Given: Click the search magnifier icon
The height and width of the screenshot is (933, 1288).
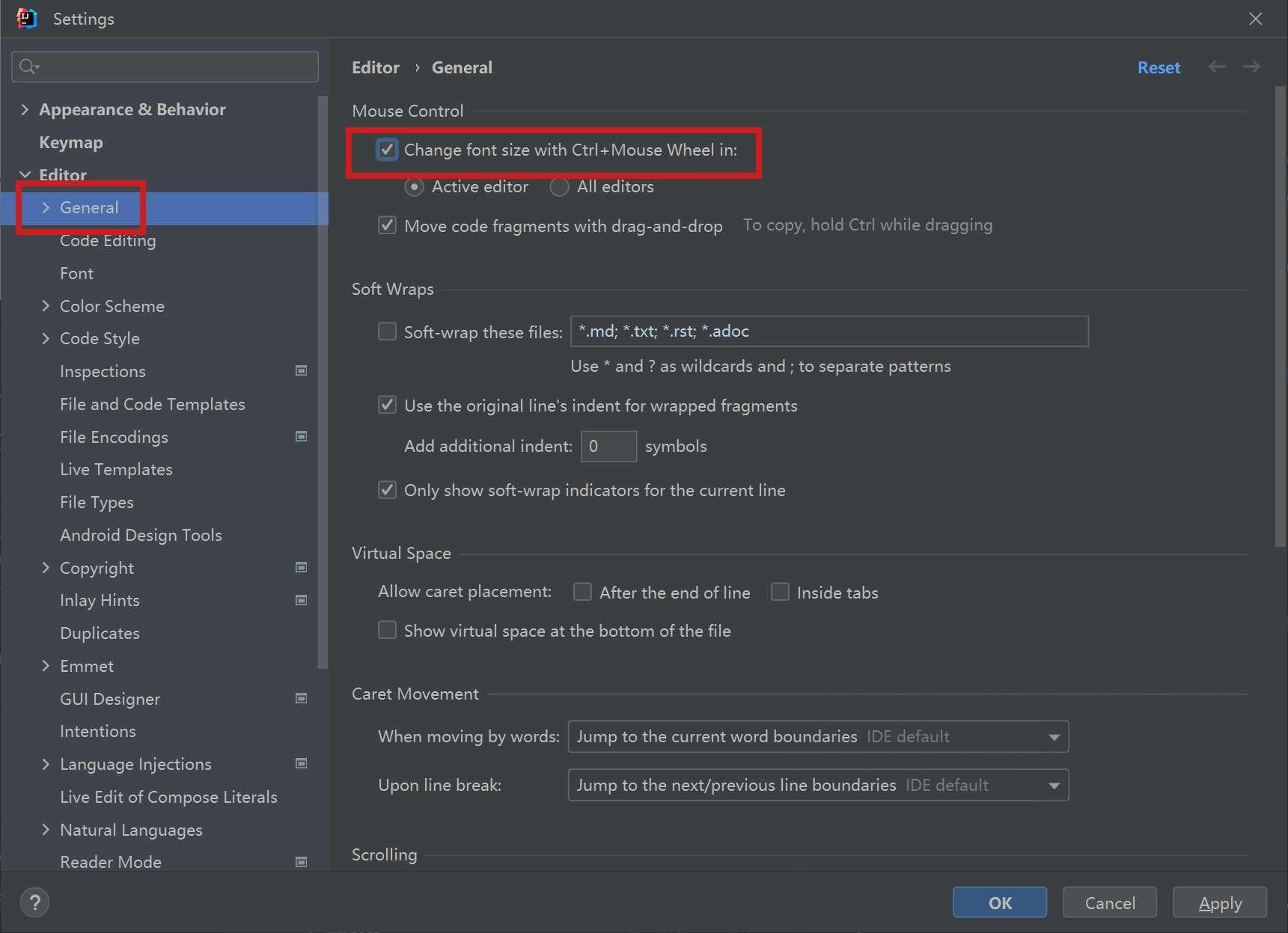Looking at the screenshot, I should (x=28, y=67).
